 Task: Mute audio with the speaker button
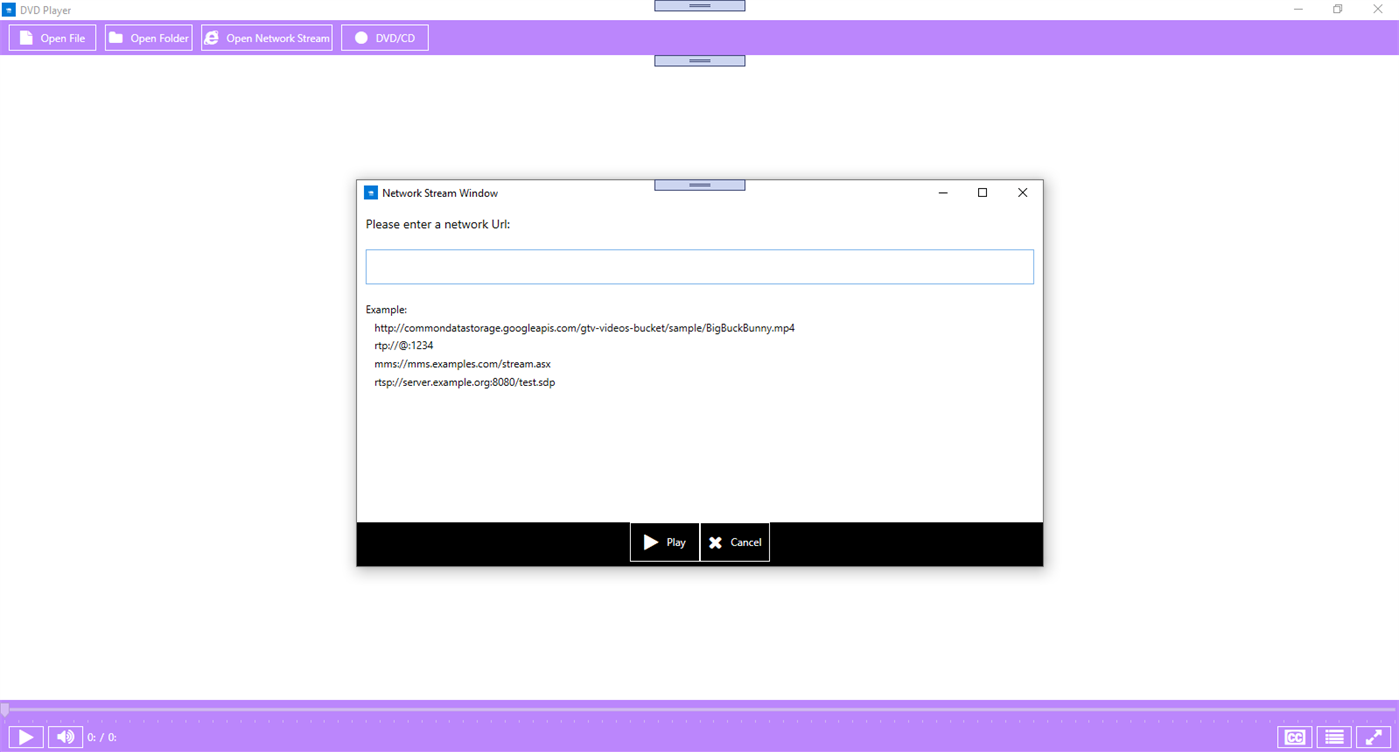coord(64,736)
